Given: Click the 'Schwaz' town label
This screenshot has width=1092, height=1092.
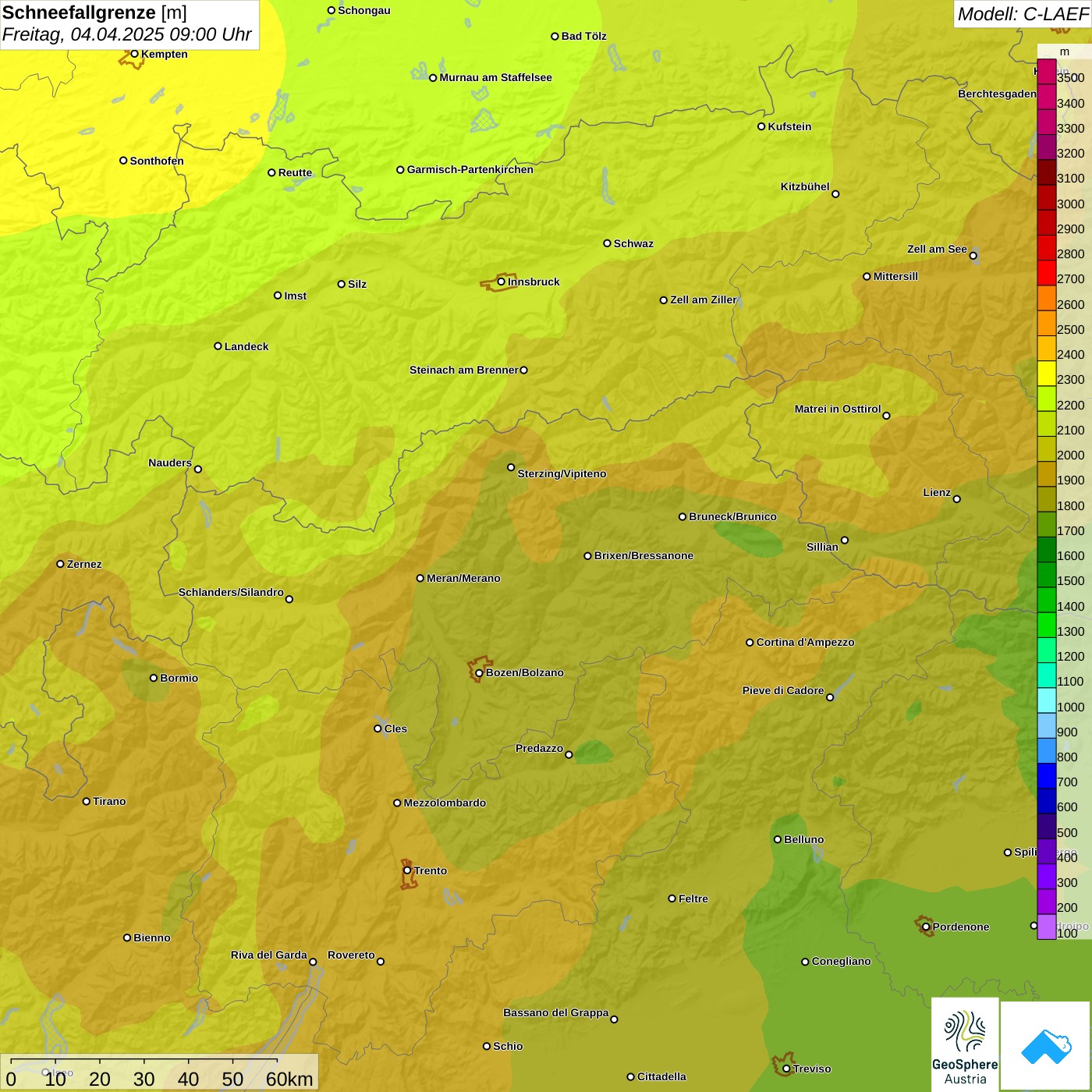Looking at the screenshot, I should pyautogui.click(x=633, y=243).
